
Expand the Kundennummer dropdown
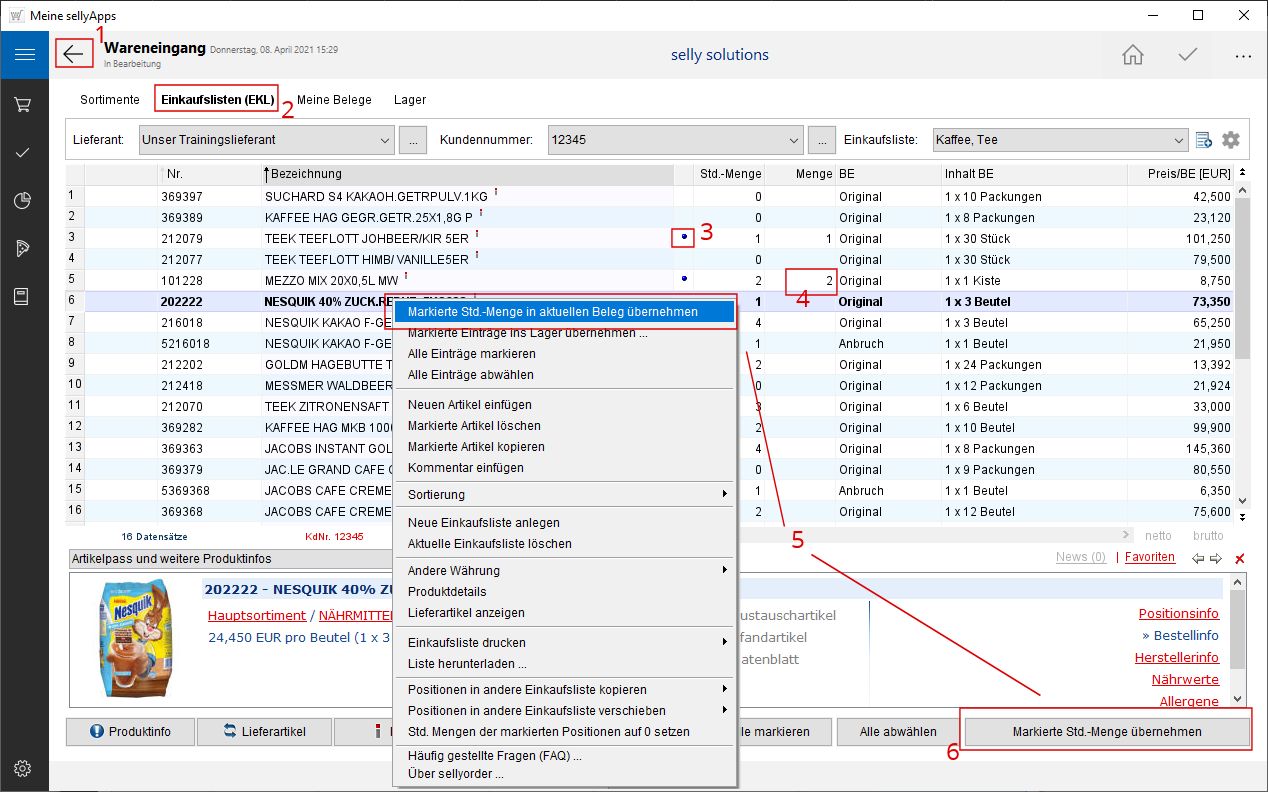[x=795, y=140]
